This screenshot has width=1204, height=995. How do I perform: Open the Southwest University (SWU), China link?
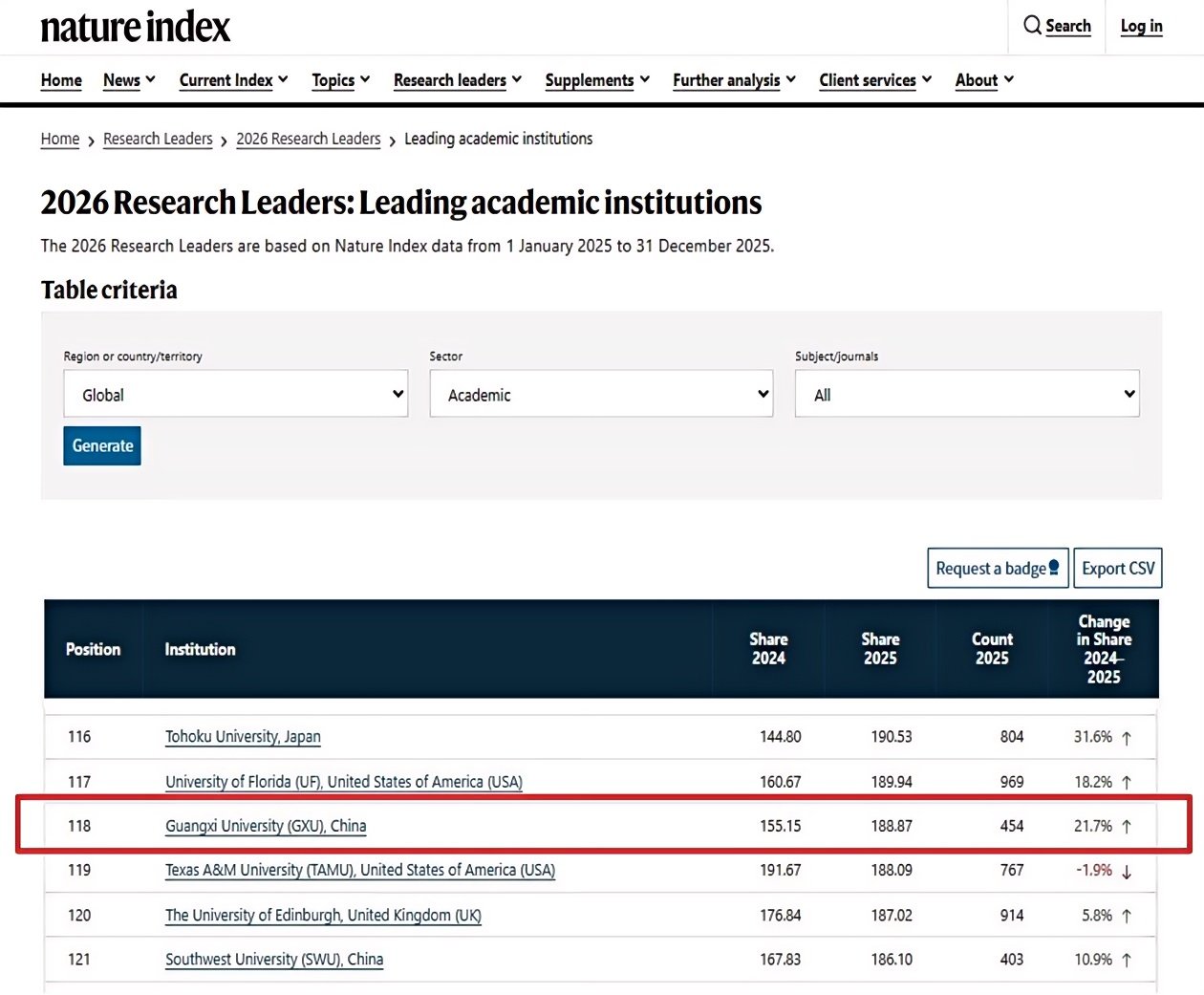point(274,960)
